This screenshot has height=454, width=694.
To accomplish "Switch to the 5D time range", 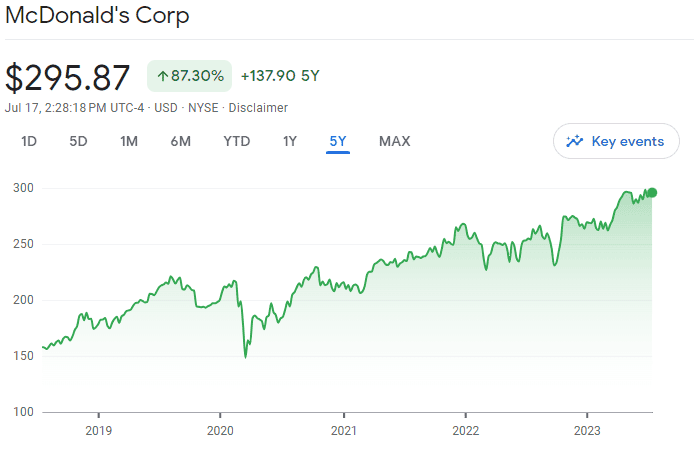I will coord(78,141).
